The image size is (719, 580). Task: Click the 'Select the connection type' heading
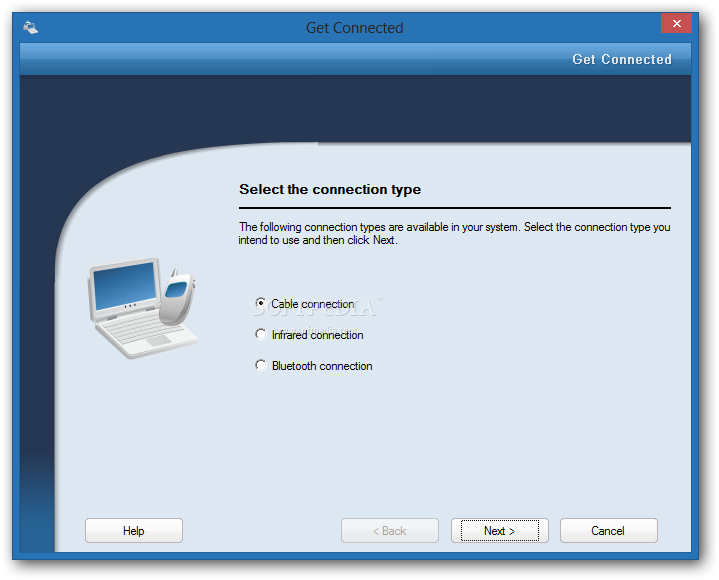pyautogui.click(x=330, y=189)
